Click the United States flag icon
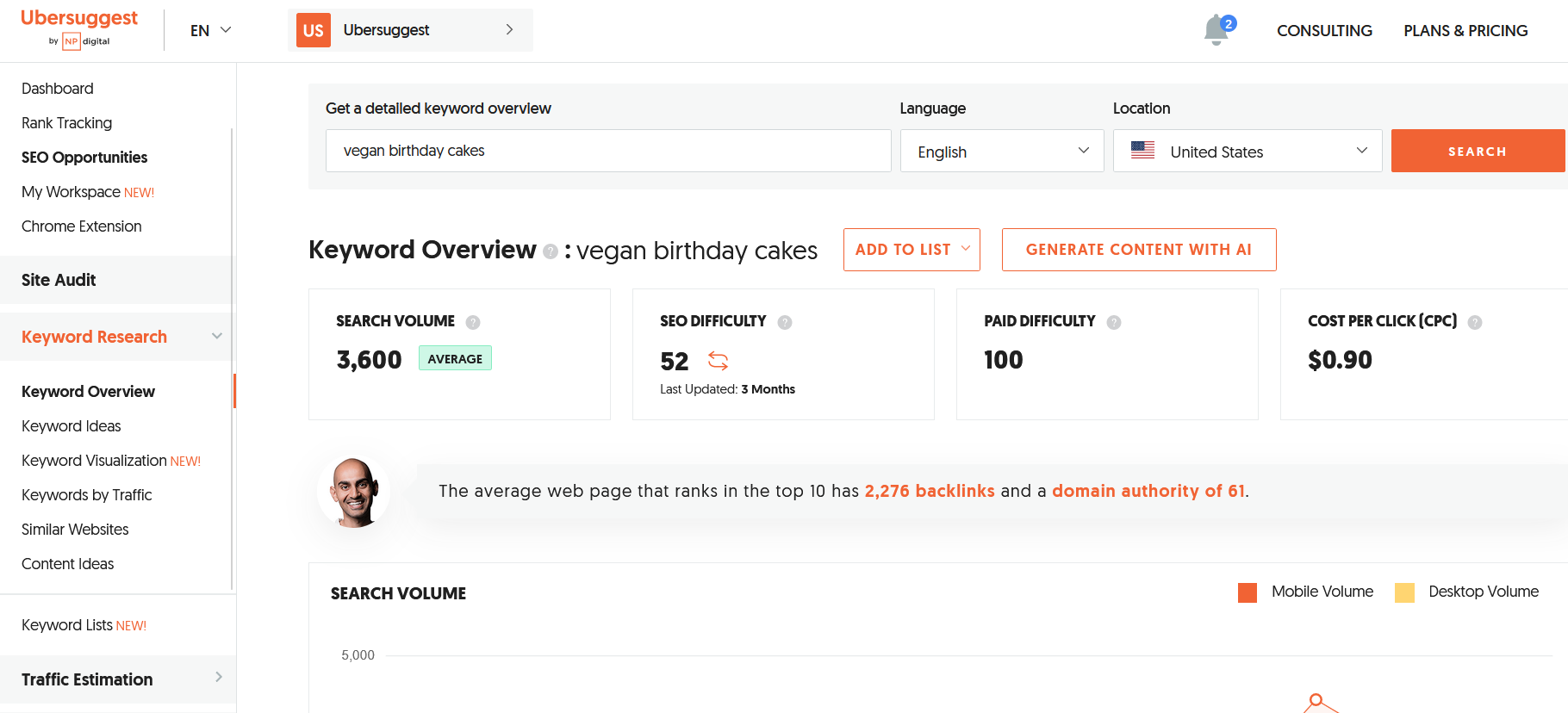1568x713 pixels. pyautogui.click(x=1143, y=151)
